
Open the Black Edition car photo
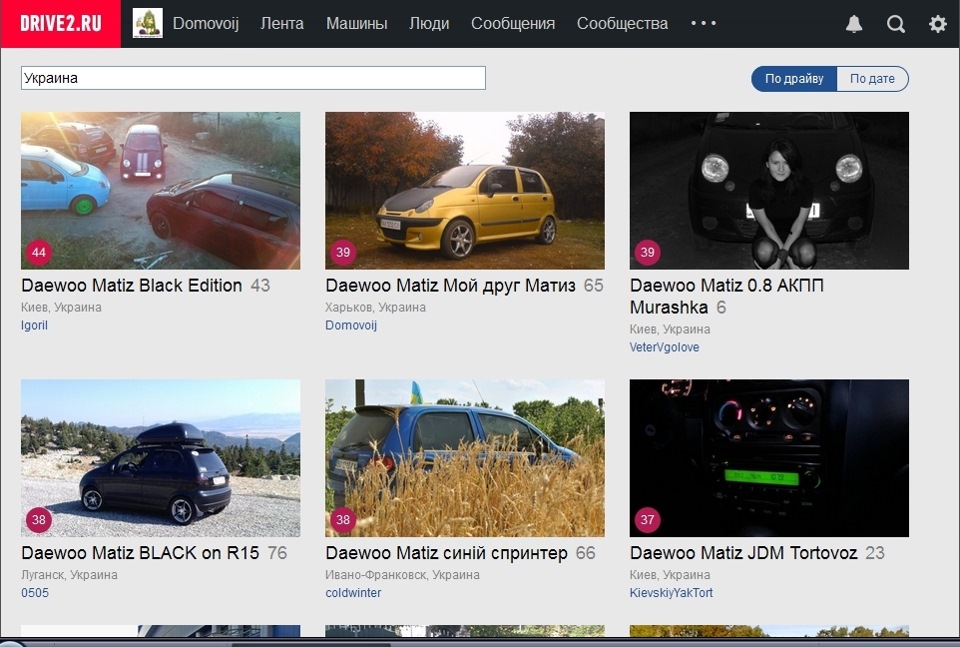(160, 190)
